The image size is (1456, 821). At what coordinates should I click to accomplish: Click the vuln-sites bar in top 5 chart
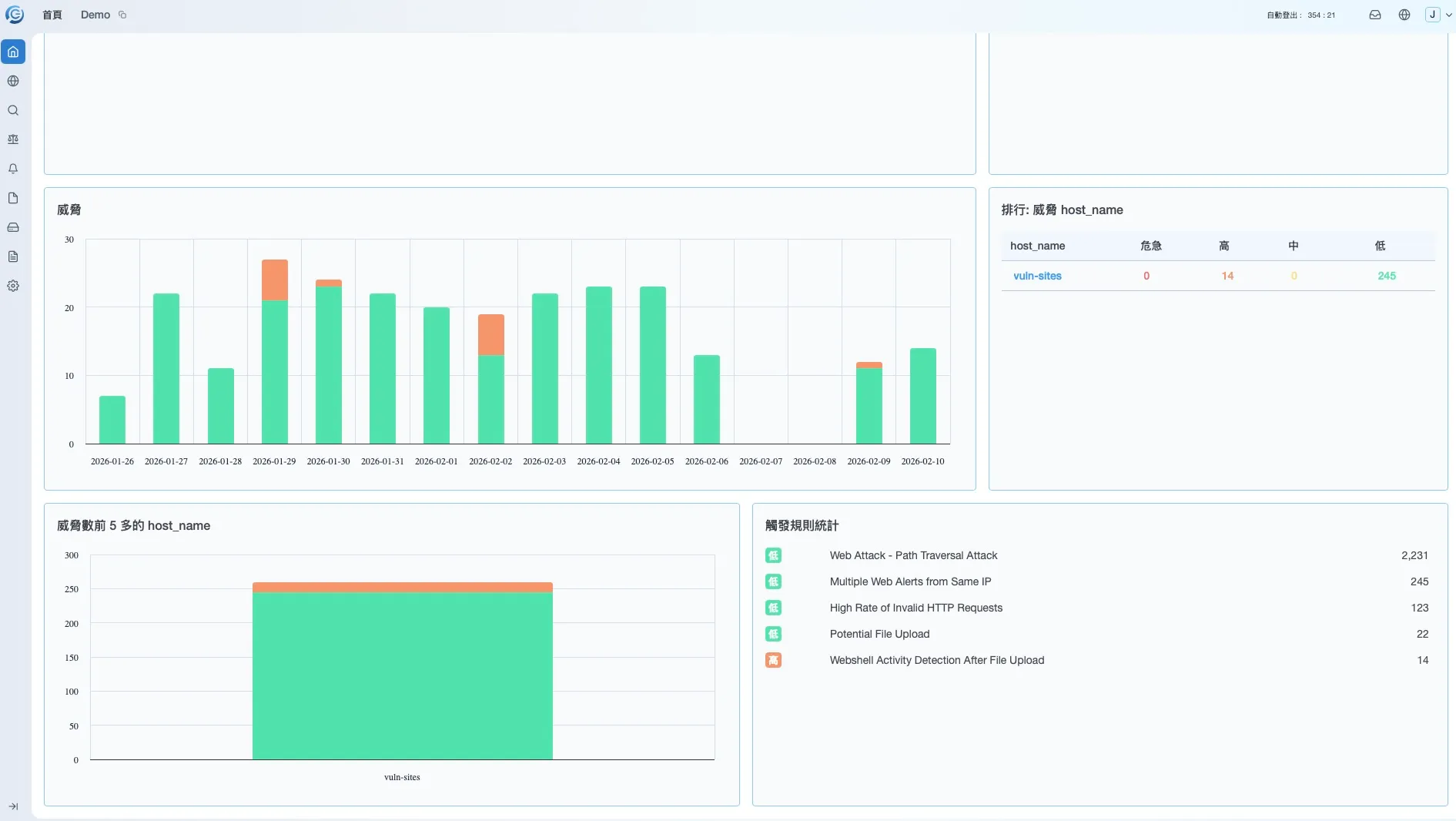point(403,671)
